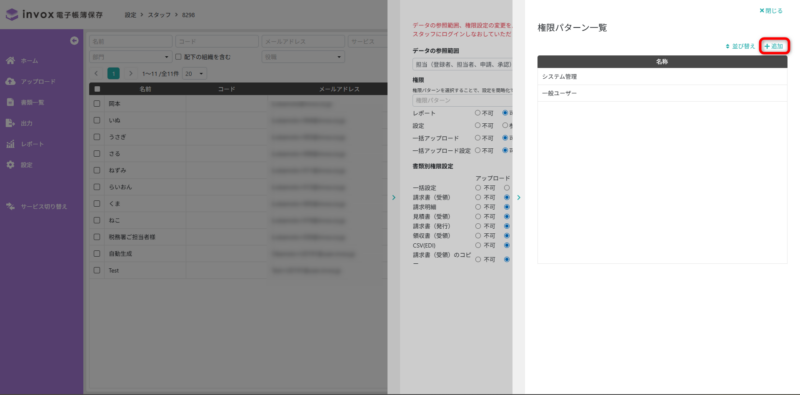Check the box for Test row
800x395 pixels.
(x=97, y=270)
